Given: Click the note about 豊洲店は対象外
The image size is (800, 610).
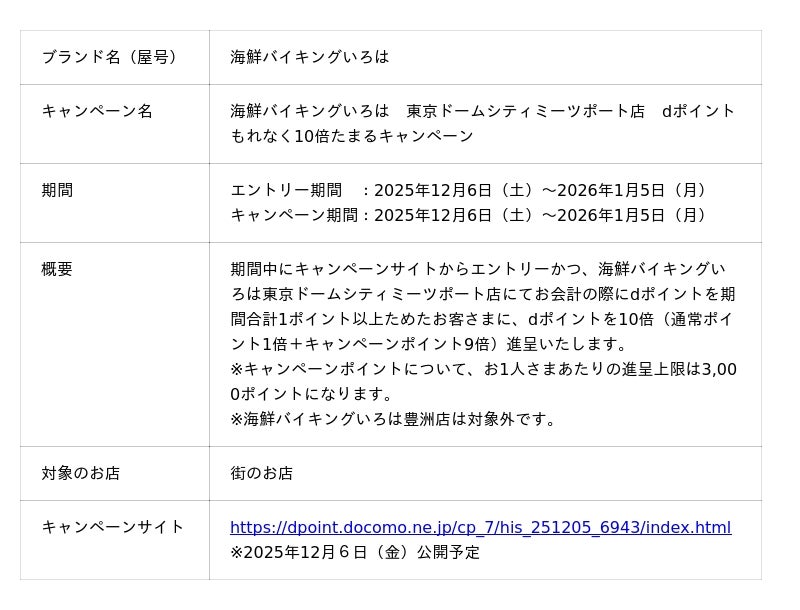Looking at the screenshot, I should point(394,419).
